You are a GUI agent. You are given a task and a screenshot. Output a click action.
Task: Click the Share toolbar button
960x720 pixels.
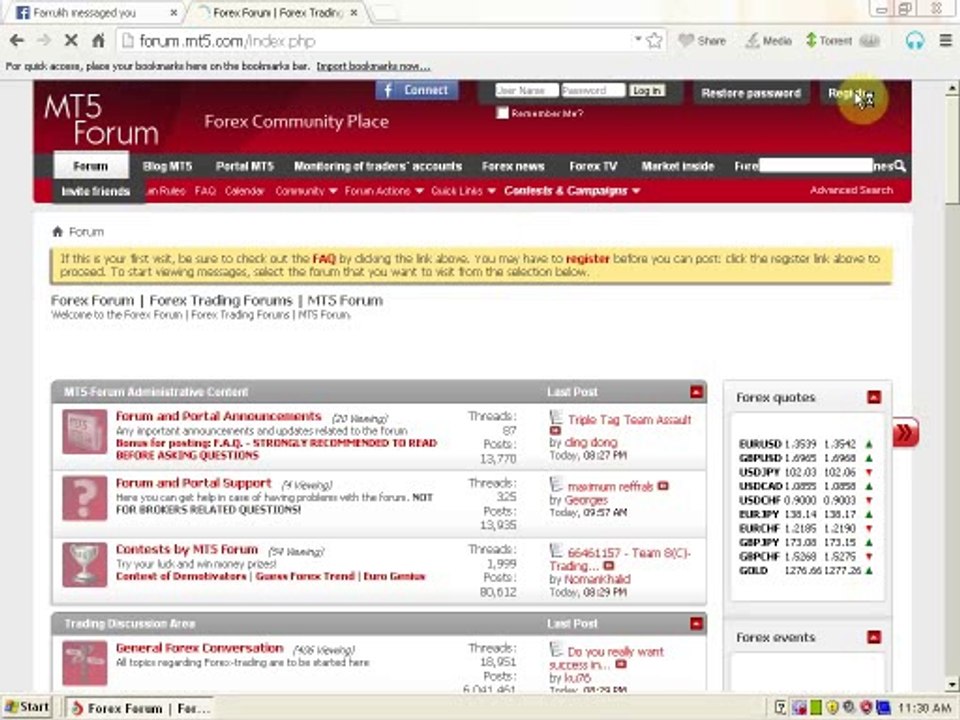pyautogui.click(x=702, y=41)
